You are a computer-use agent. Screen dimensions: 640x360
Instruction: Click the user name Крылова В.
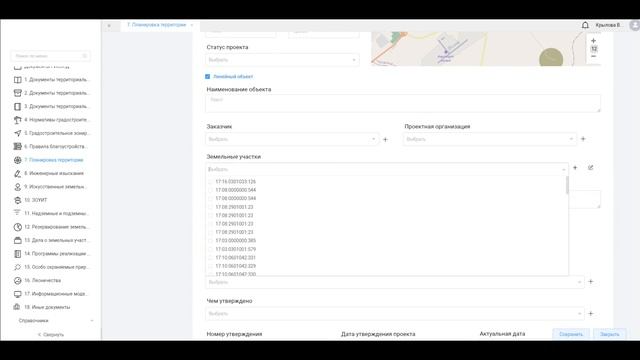[x=608, y=25]
